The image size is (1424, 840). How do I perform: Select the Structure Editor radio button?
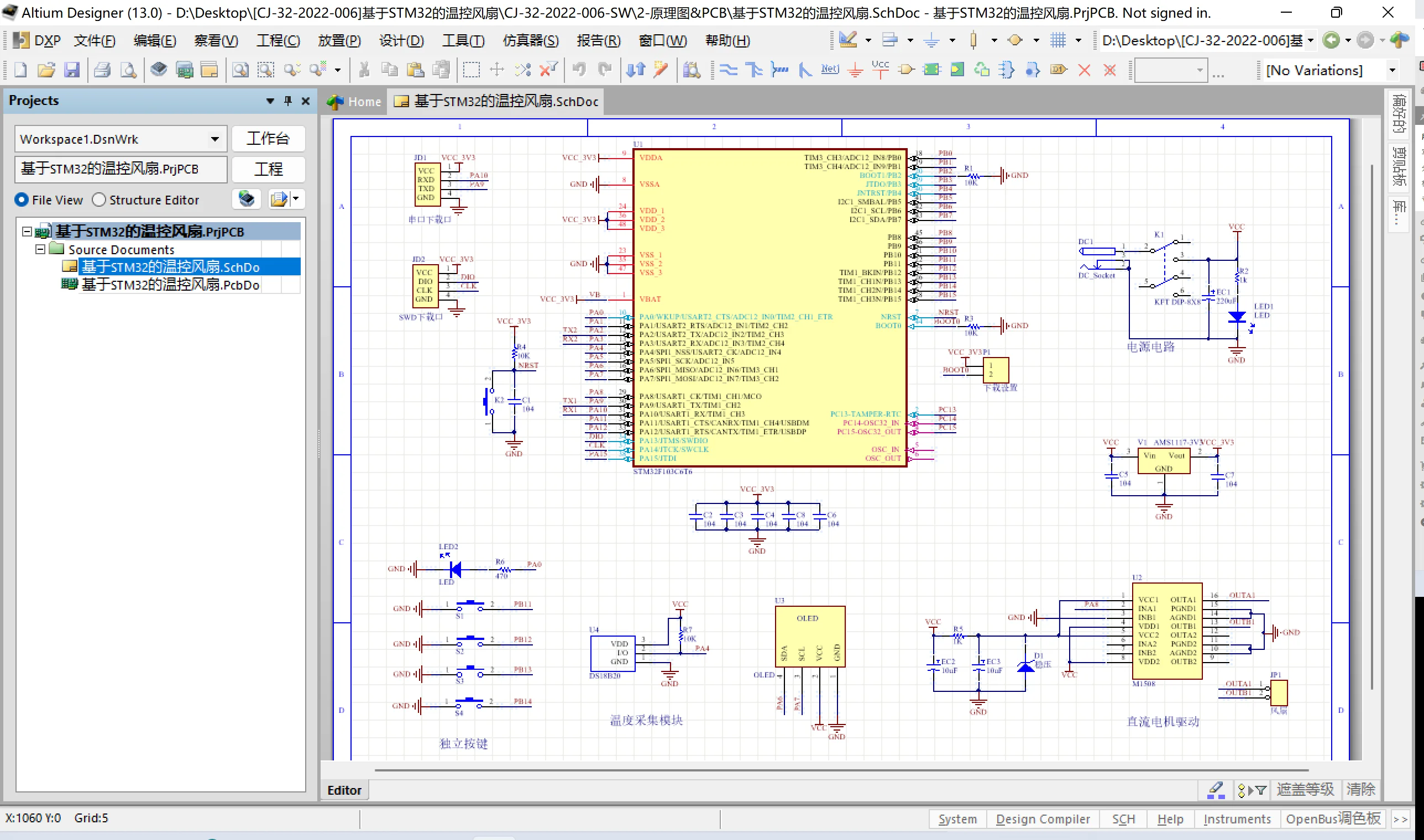click(99, 200)
